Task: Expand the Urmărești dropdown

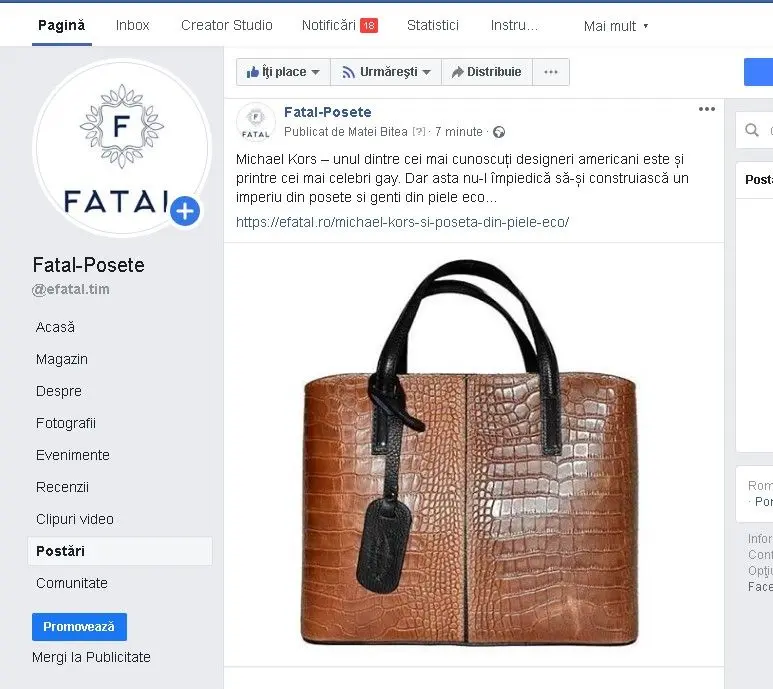Action: [x=386, y=72]
